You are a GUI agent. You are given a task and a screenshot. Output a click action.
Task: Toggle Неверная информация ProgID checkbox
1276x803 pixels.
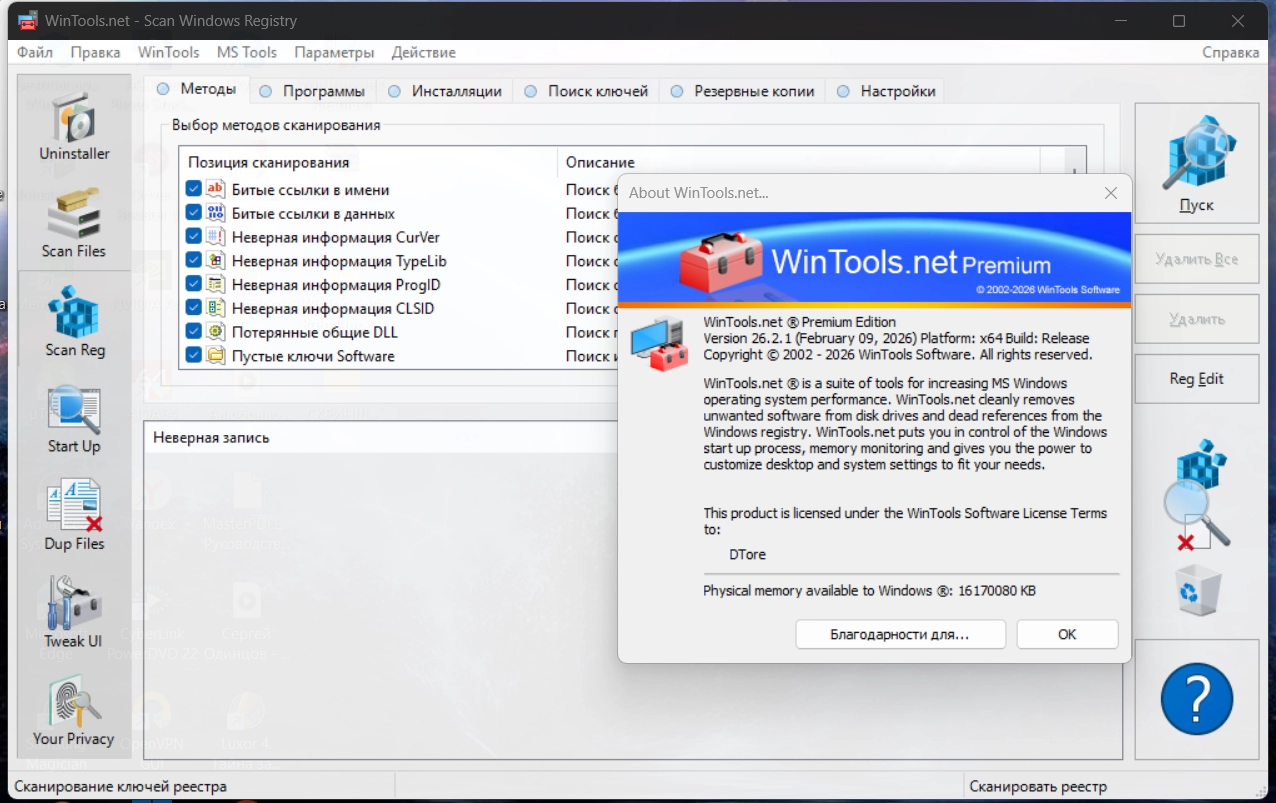[194, 285]
